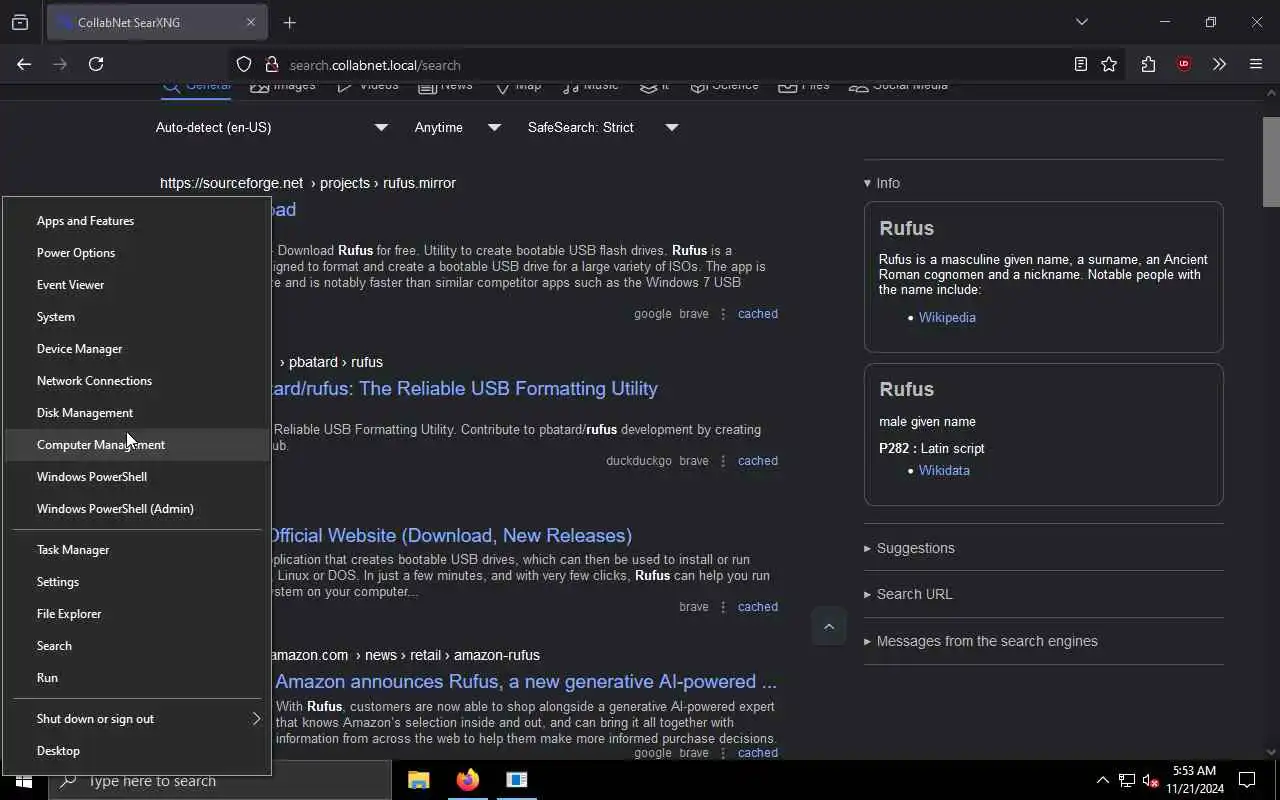This screenshot has height=800, width=1280.
Task: Open network status tray icon
Action: 1127,781
